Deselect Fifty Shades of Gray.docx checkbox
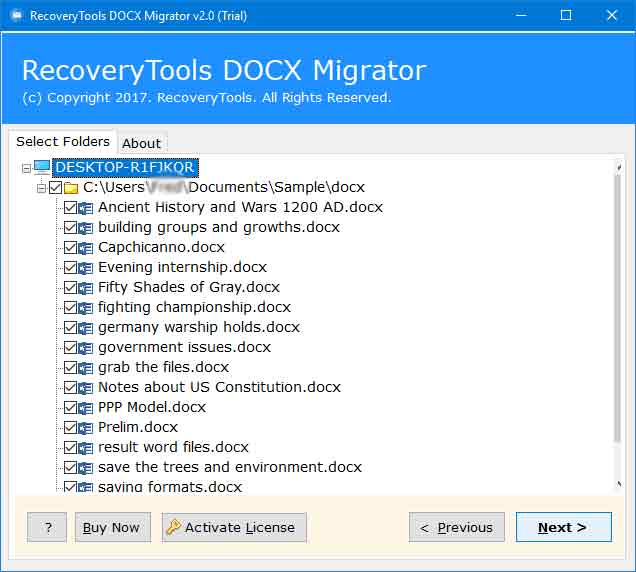The image size is (636, 572). [71, 288]
